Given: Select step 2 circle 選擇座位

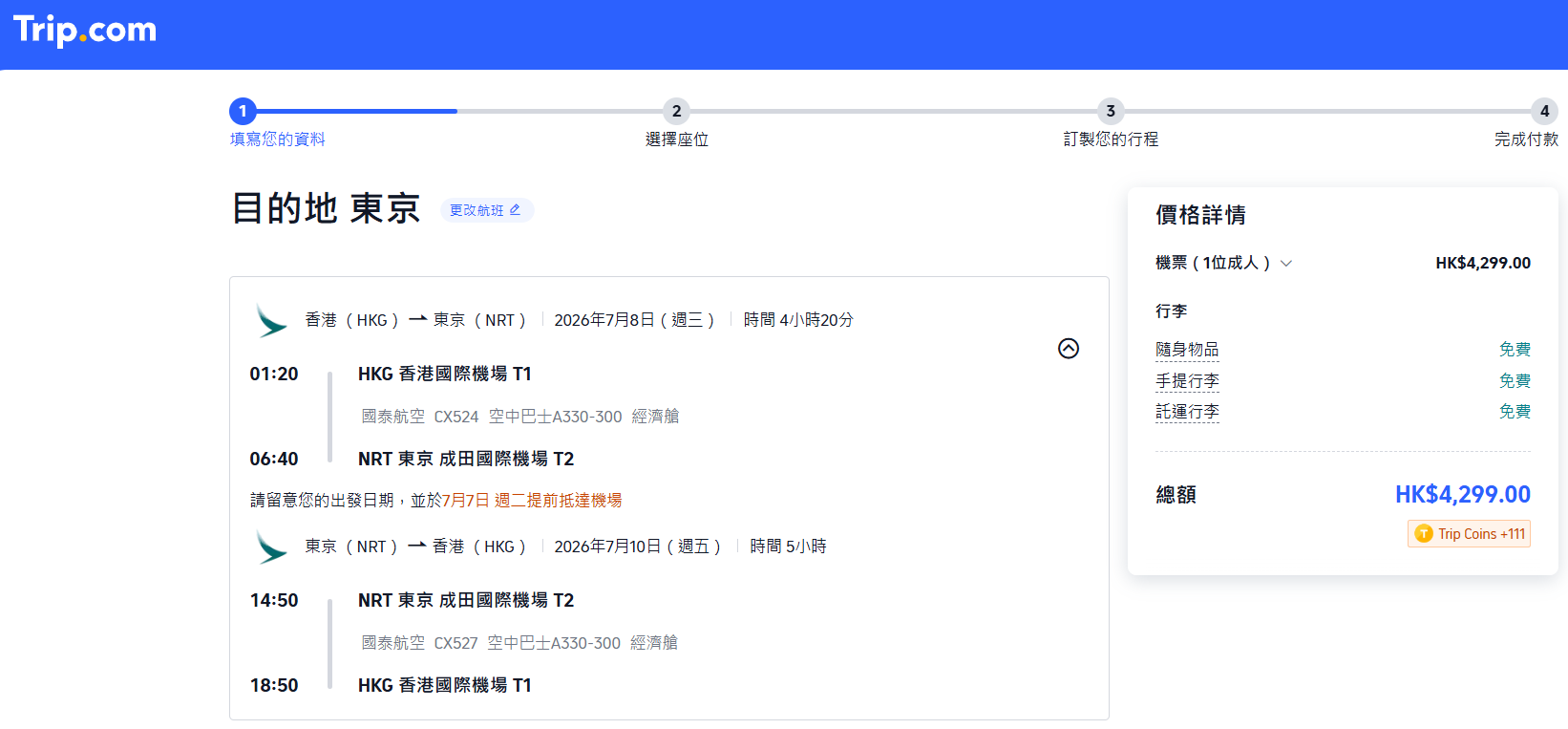Looking at the screenshot, I should [676, 111].
